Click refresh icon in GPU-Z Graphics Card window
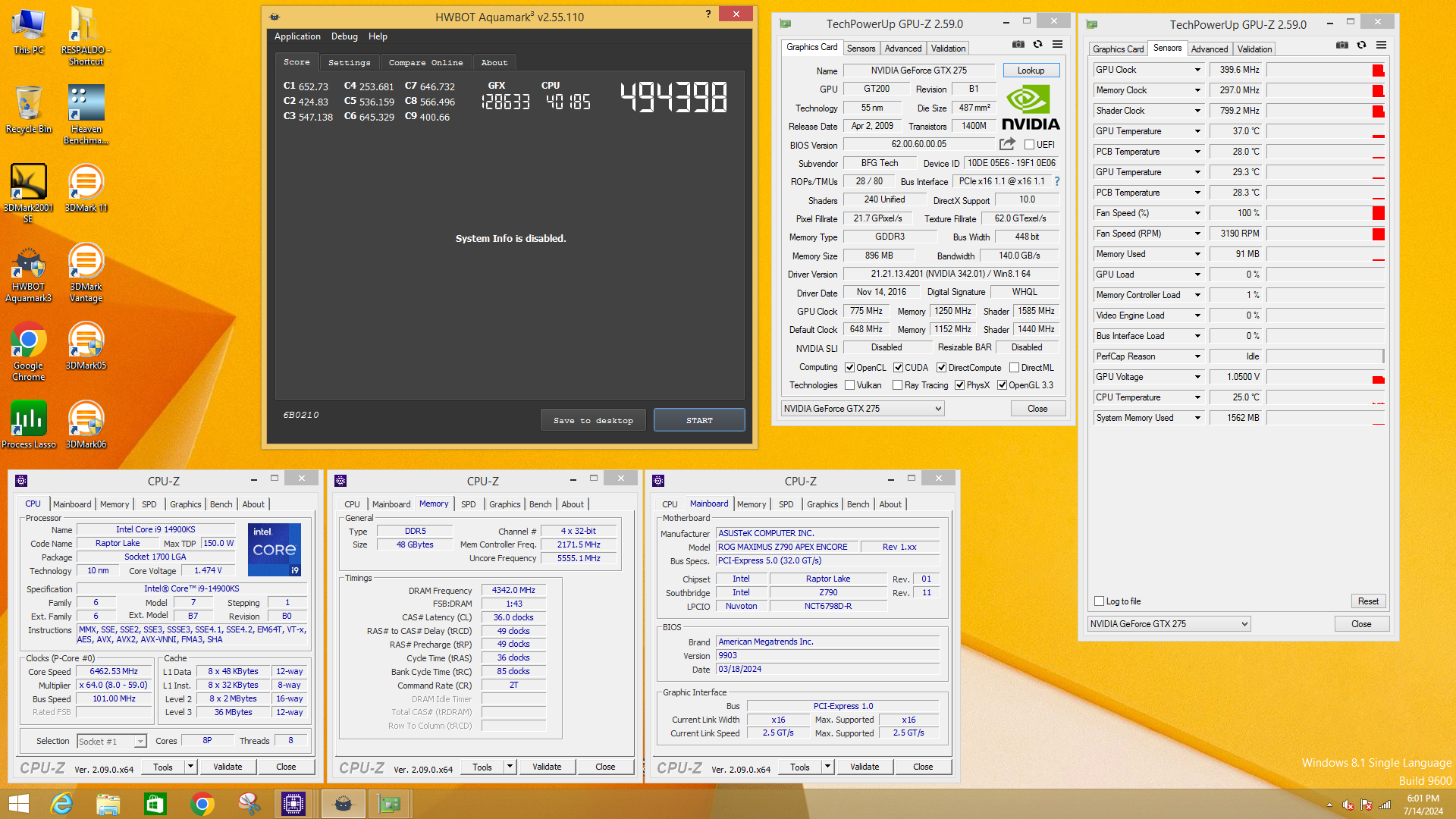 (x=1037, y=45)
